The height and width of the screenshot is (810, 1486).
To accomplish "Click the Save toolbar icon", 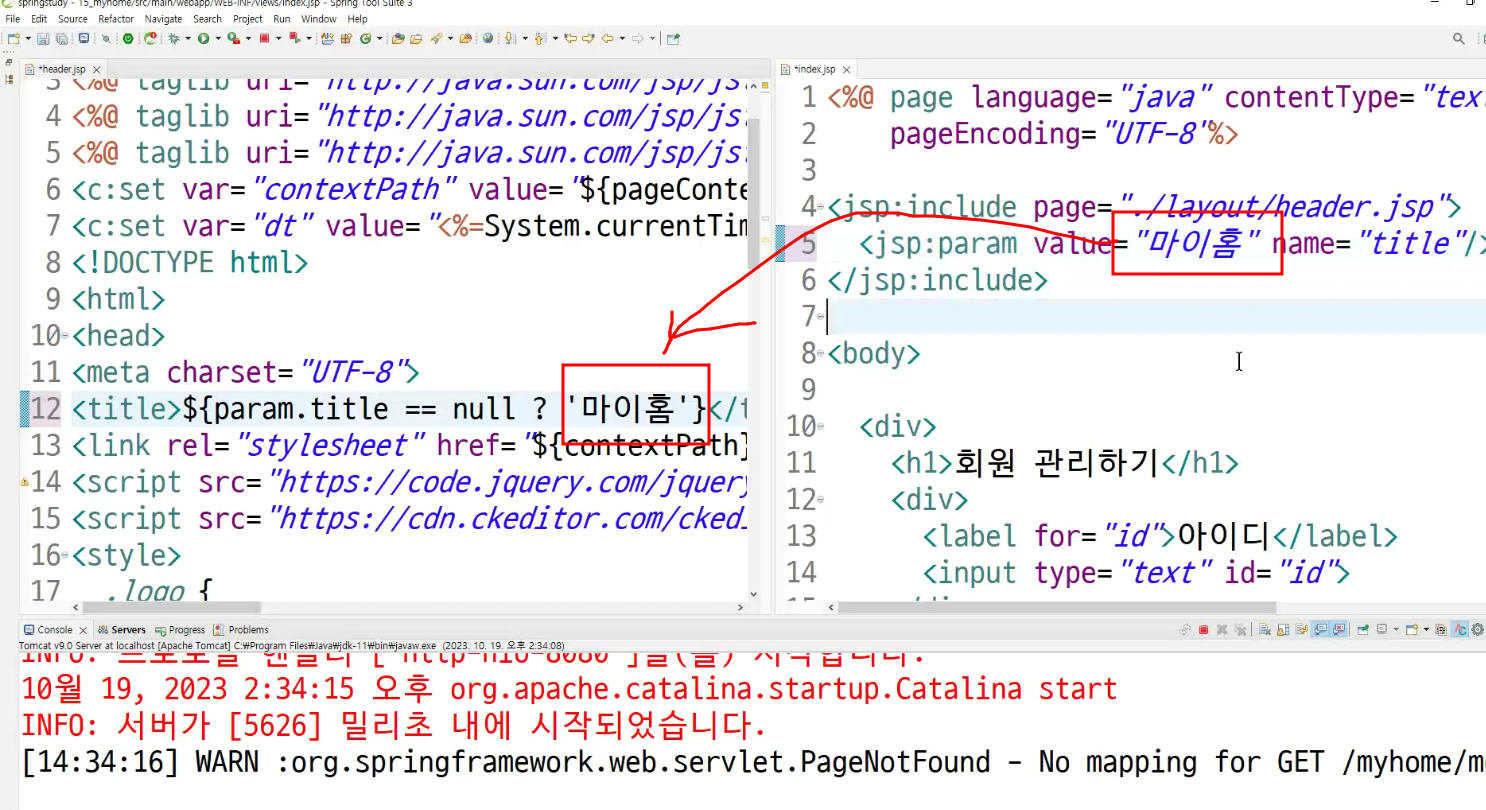I will coord(43,39).
